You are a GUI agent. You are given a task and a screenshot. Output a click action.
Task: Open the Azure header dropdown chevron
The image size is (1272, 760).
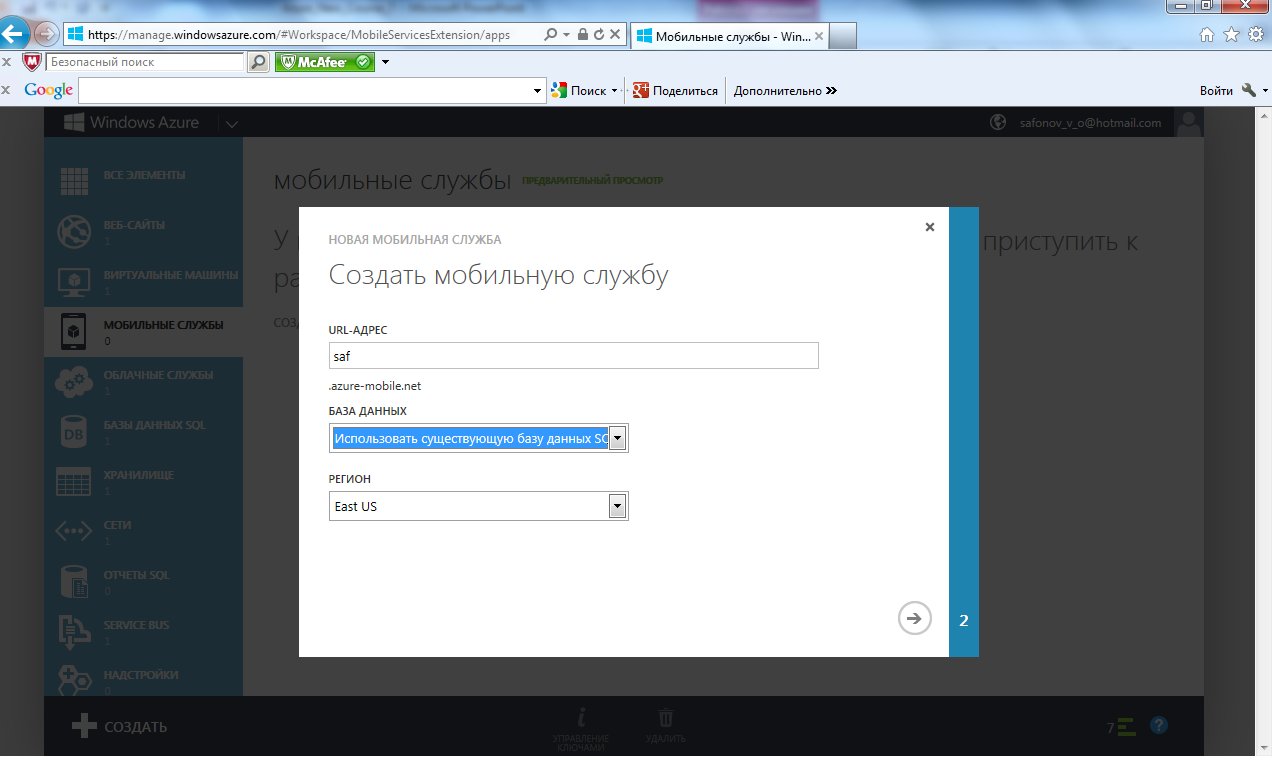tap(232, 124)
